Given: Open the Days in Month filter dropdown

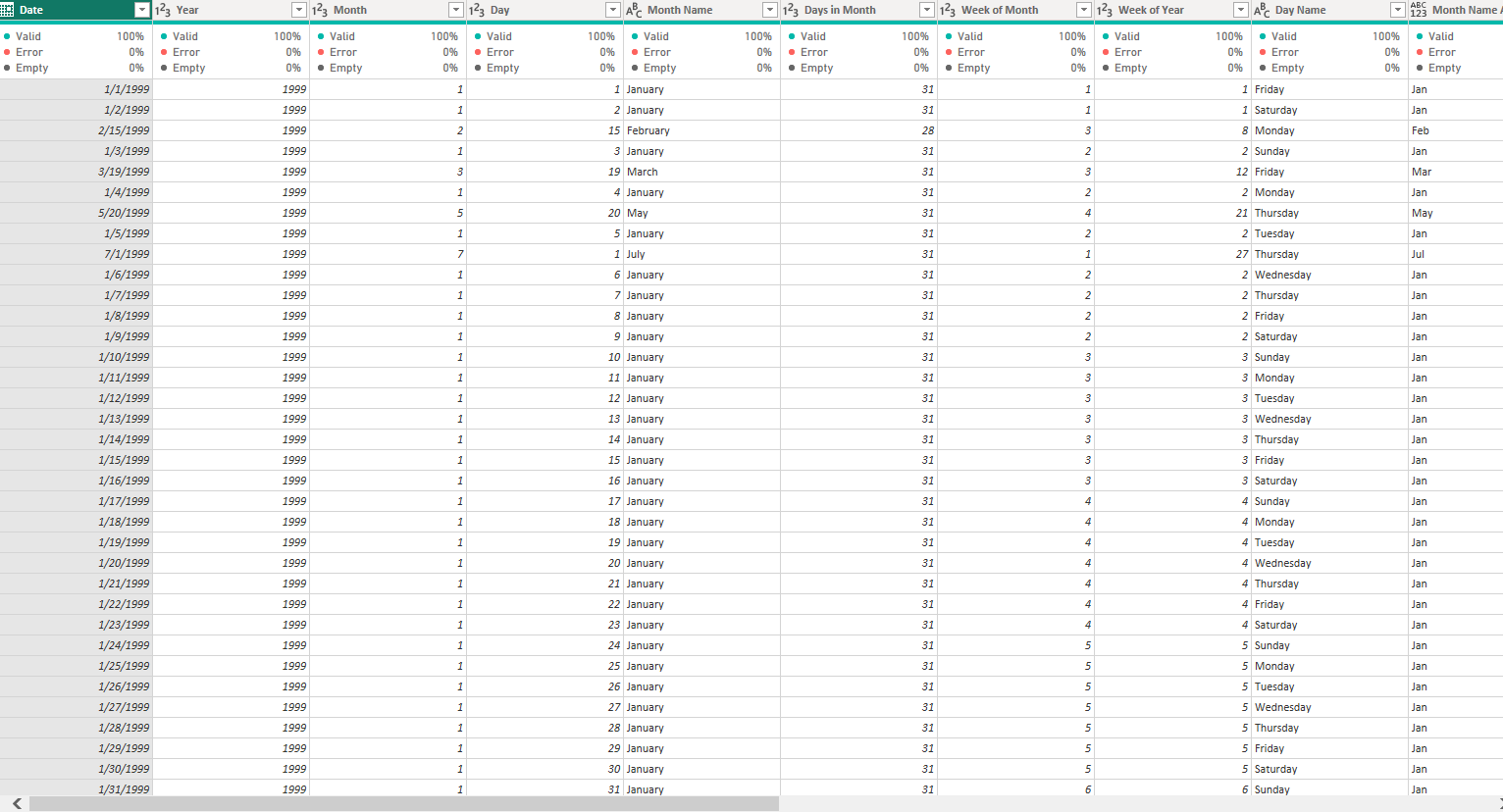Looking at the screenshot, I should (x=926, y=10).
